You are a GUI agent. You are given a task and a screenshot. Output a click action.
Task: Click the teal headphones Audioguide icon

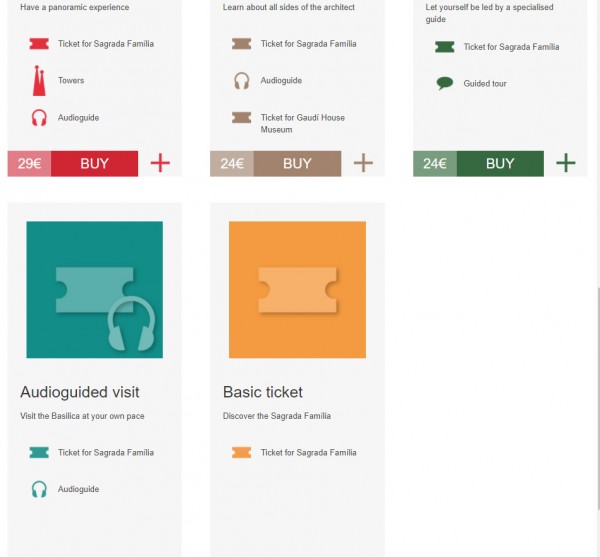[39, 489]
